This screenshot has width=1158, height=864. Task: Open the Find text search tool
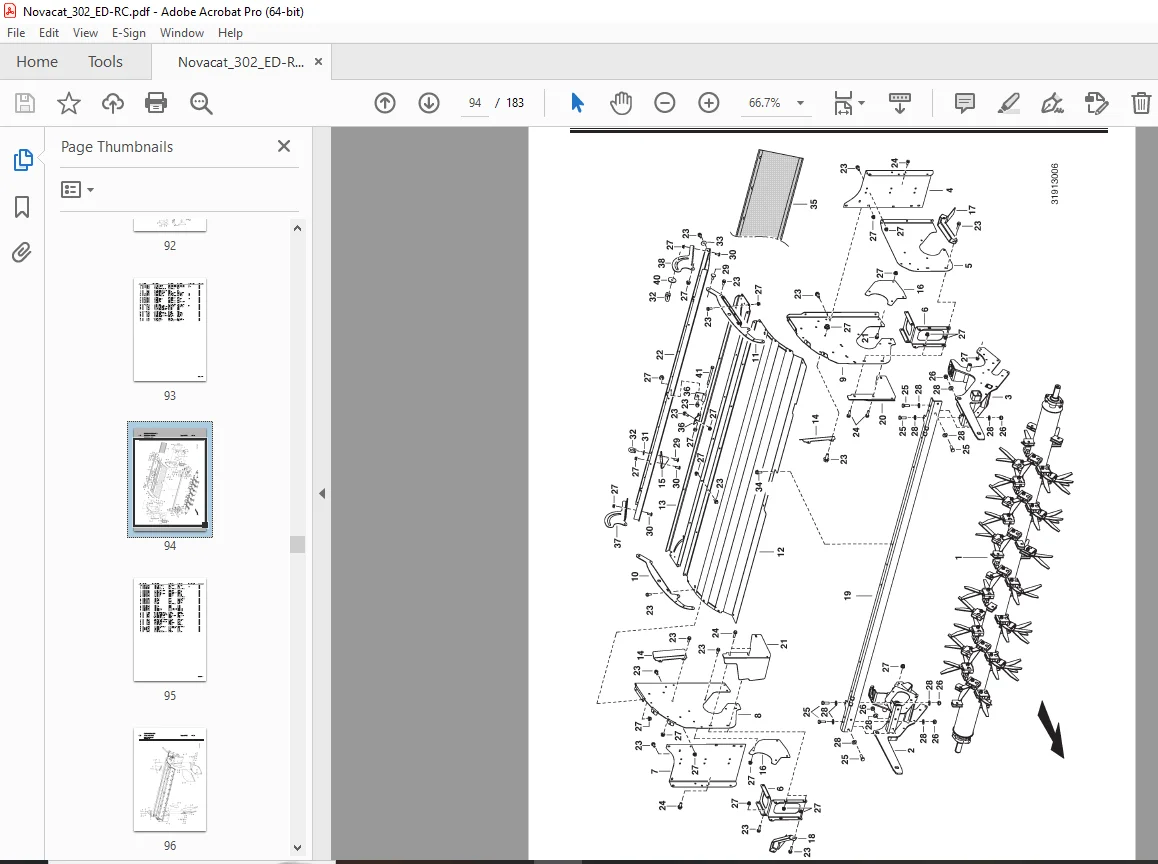[x=201, y=103]
